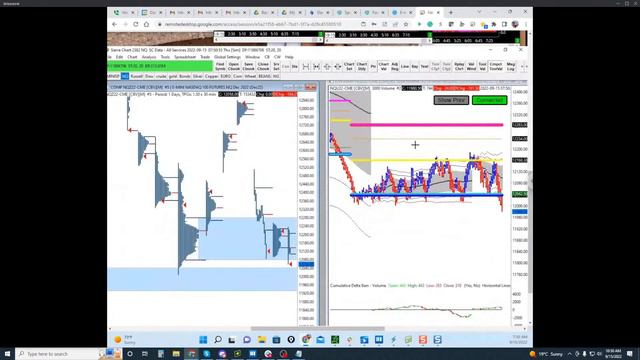Open File Explorer on remote taskbar
The width and height of the screenshot is (640, 360).
click(262, 340)
